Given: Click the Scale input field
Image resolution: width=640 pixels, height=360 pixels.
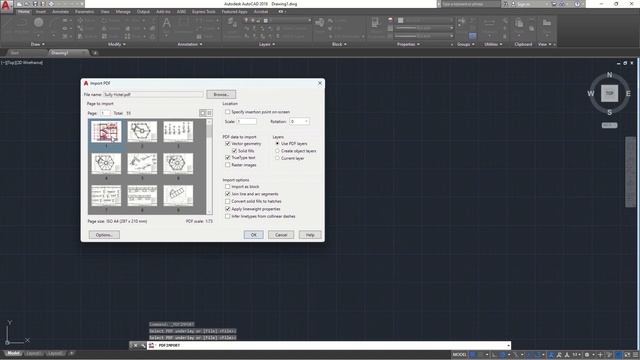Looking at the screenshot, I should click(247, 122).
